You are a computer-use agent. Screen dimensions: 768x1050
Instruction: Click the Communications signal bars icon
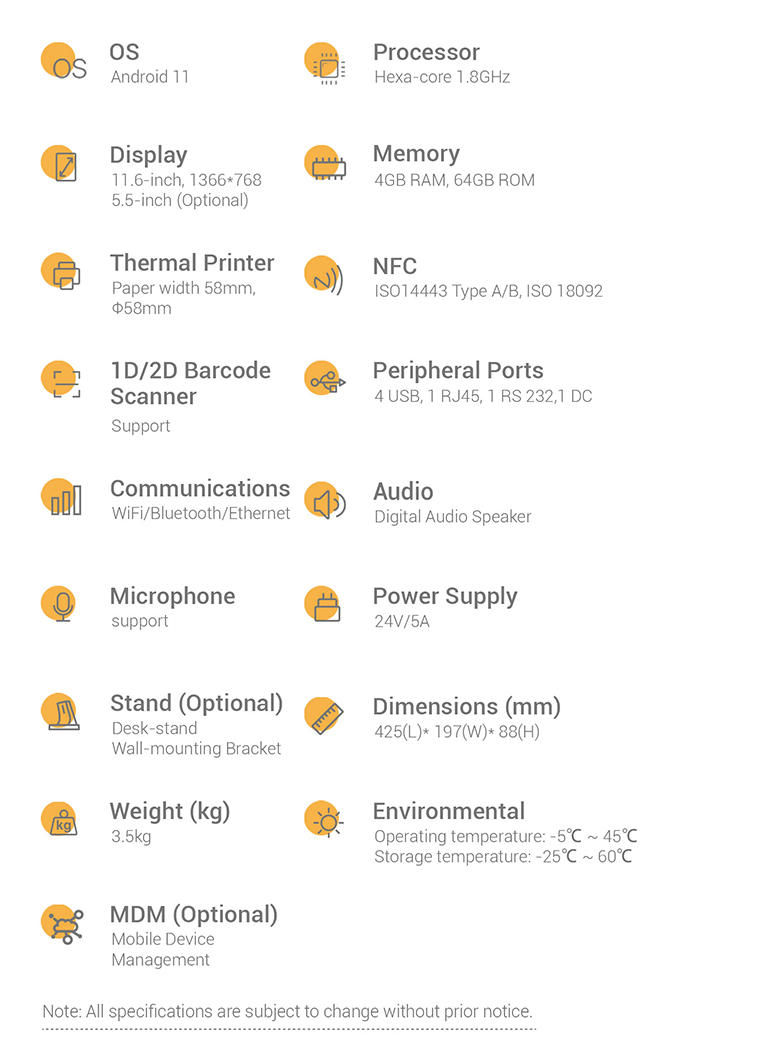click(x=62, y=498)
